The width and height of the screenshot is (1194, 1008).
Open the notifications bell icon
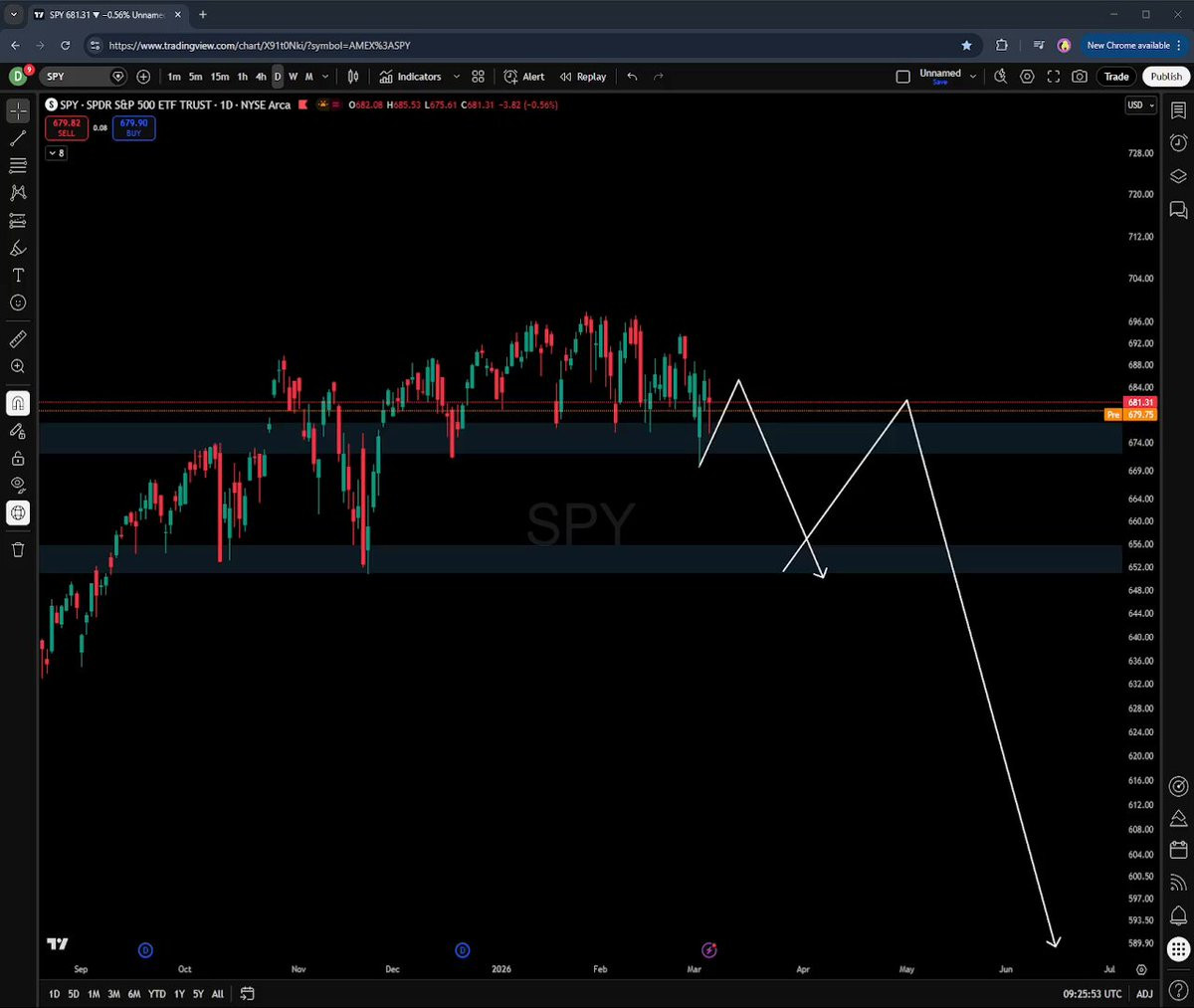click(x=1178, y=915)
